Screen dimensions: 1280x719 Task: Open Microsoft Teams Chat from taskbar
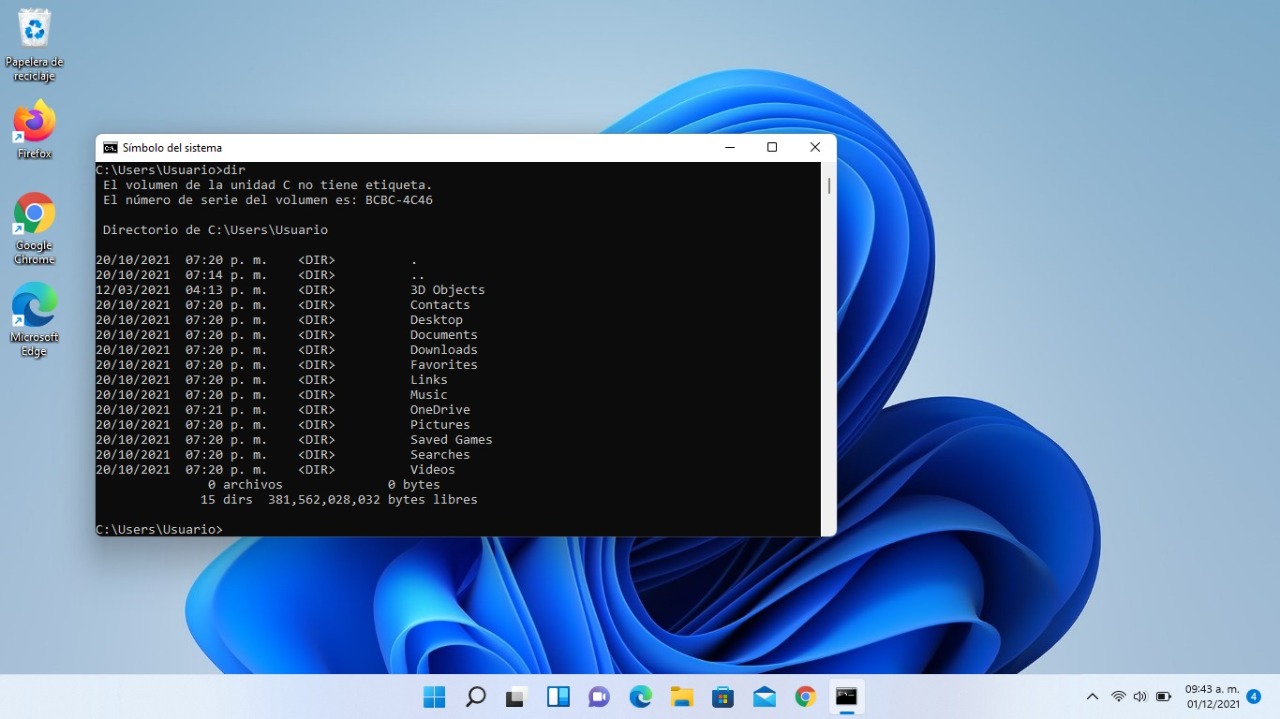click(x=598, y=696)
